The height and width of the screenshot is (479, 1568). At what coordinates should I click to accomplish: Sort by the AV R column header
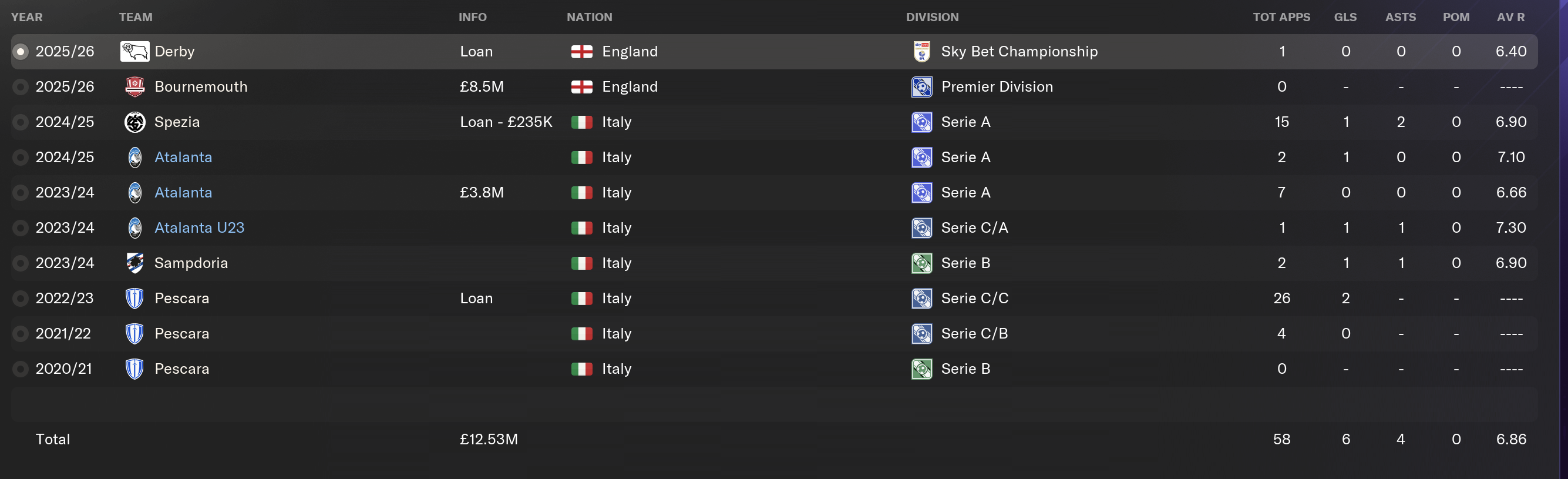tap(1510, 17)
